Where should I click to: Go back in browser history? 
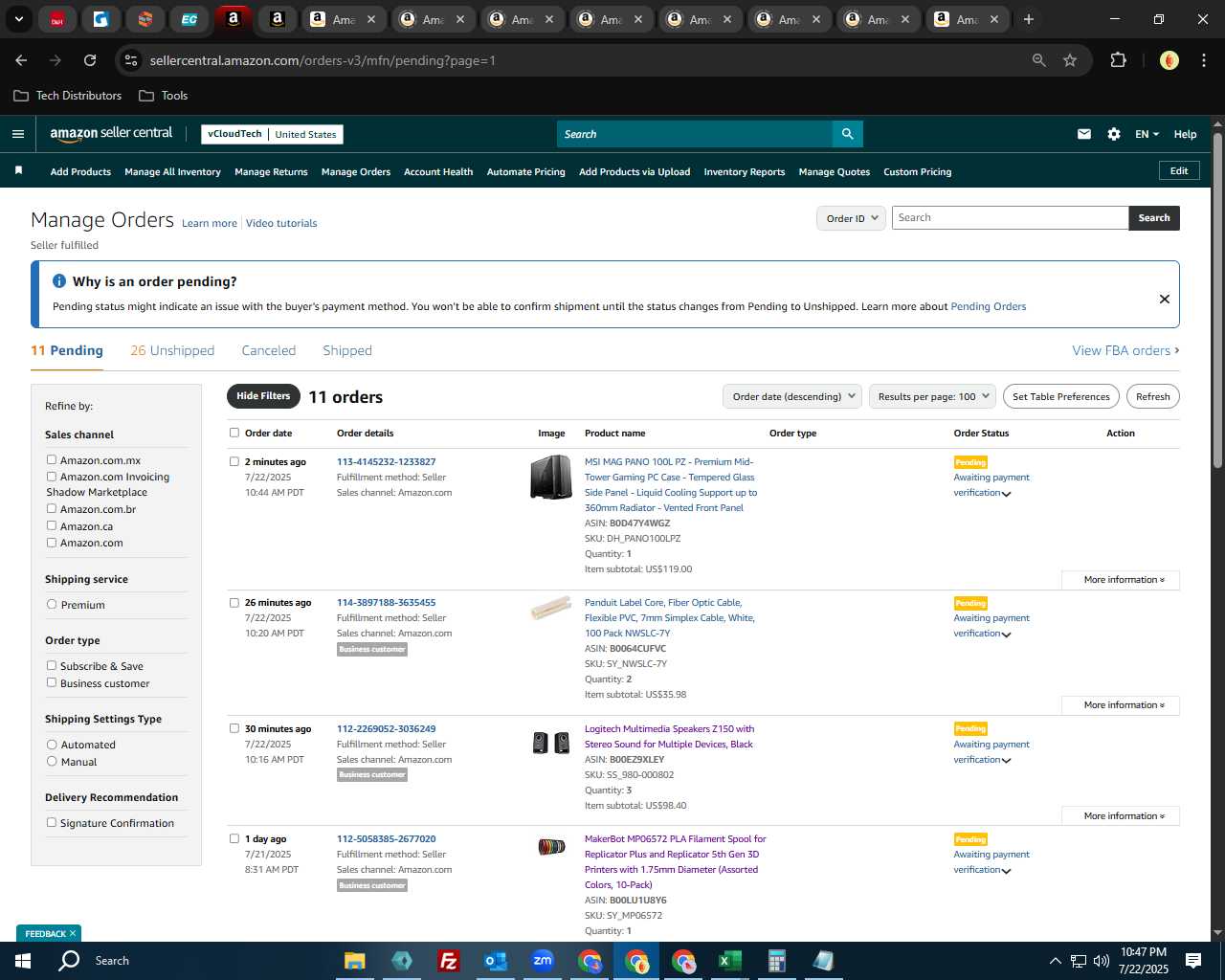point(21,60)
